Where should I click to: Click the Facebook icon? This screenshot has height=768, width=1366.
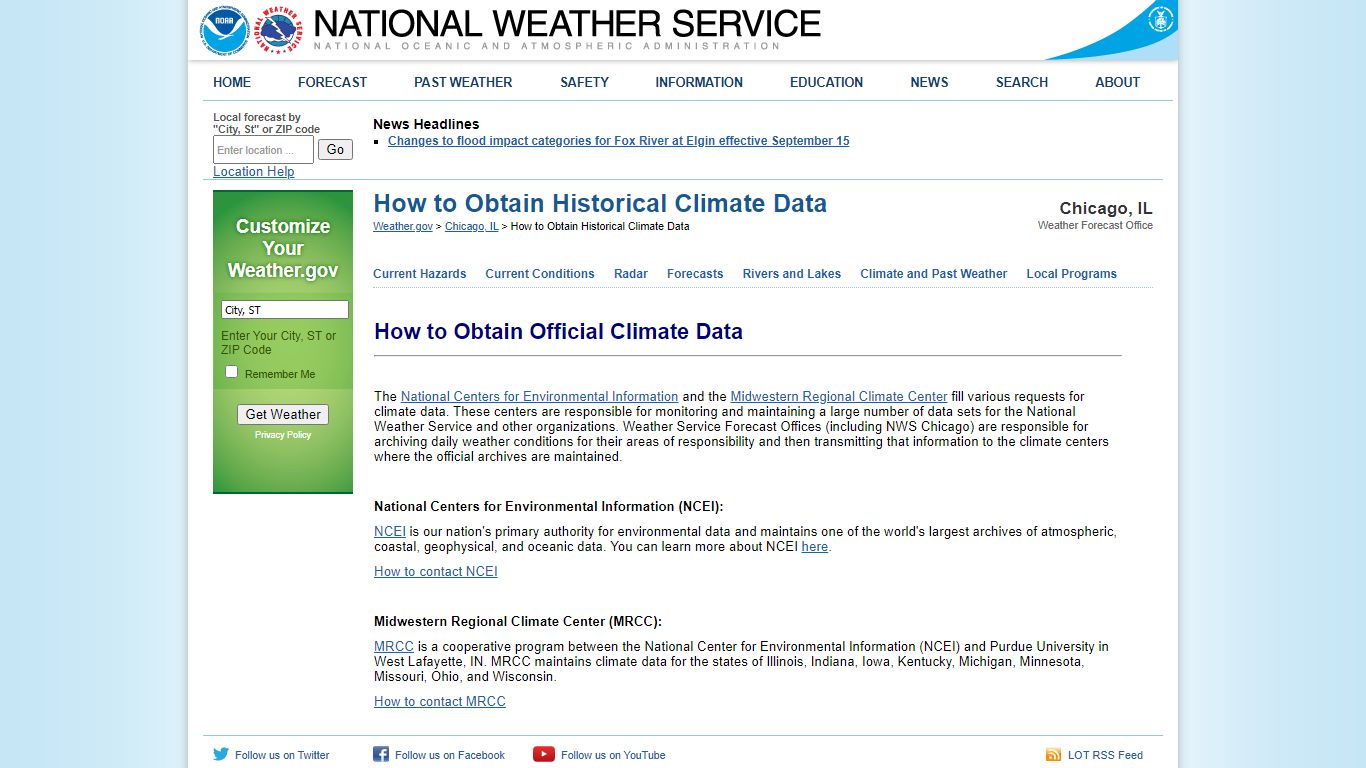[x=381, y=755]
